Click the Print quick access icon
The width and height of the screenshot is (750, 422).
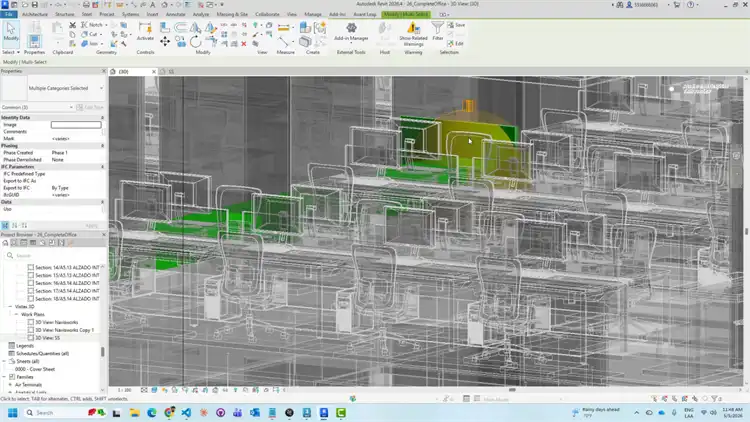point(86,4)
